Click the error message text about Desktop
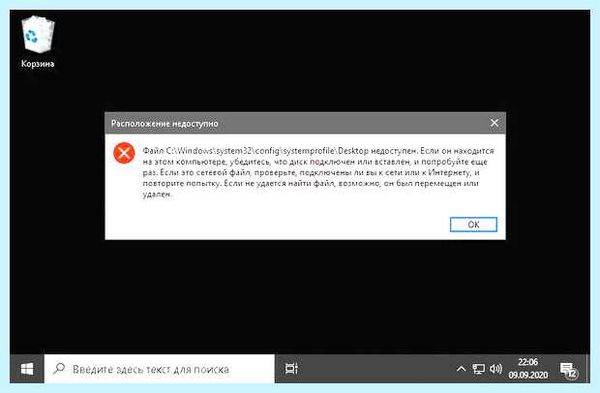This screenshot has height=393, width=600. point(318,172)
